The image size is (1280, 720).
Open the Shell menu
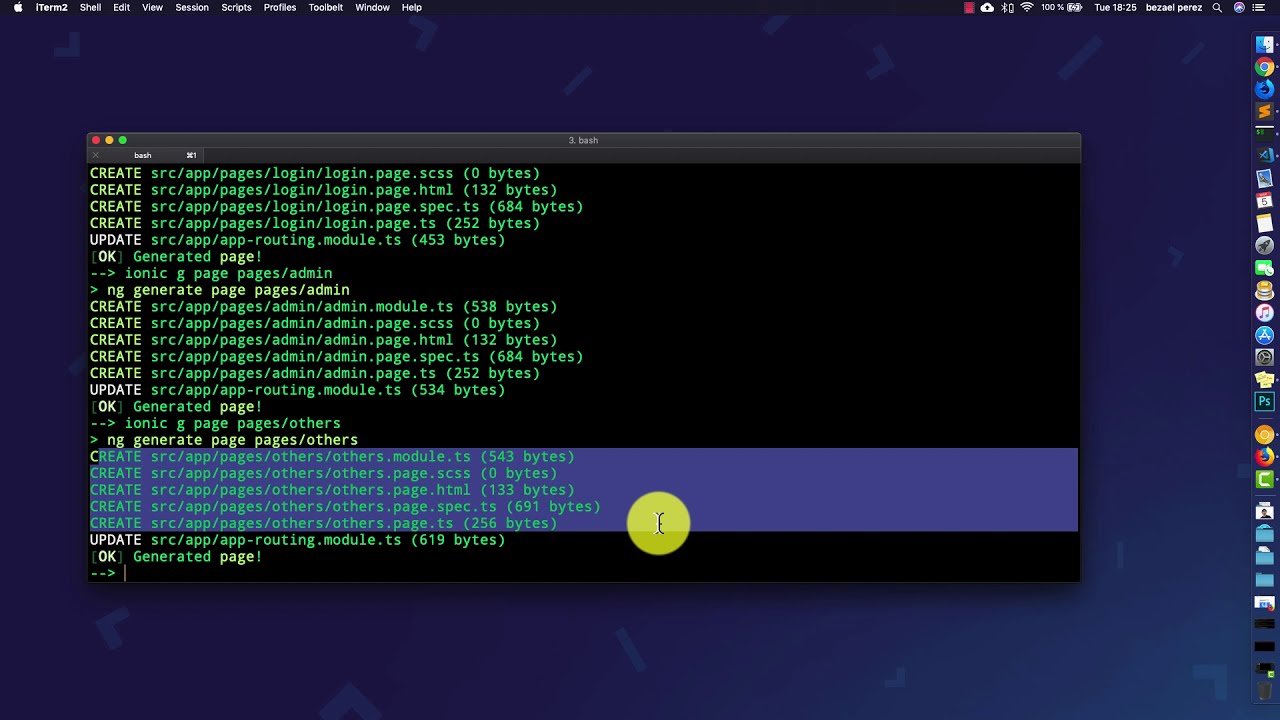click(x=90, y=7)
